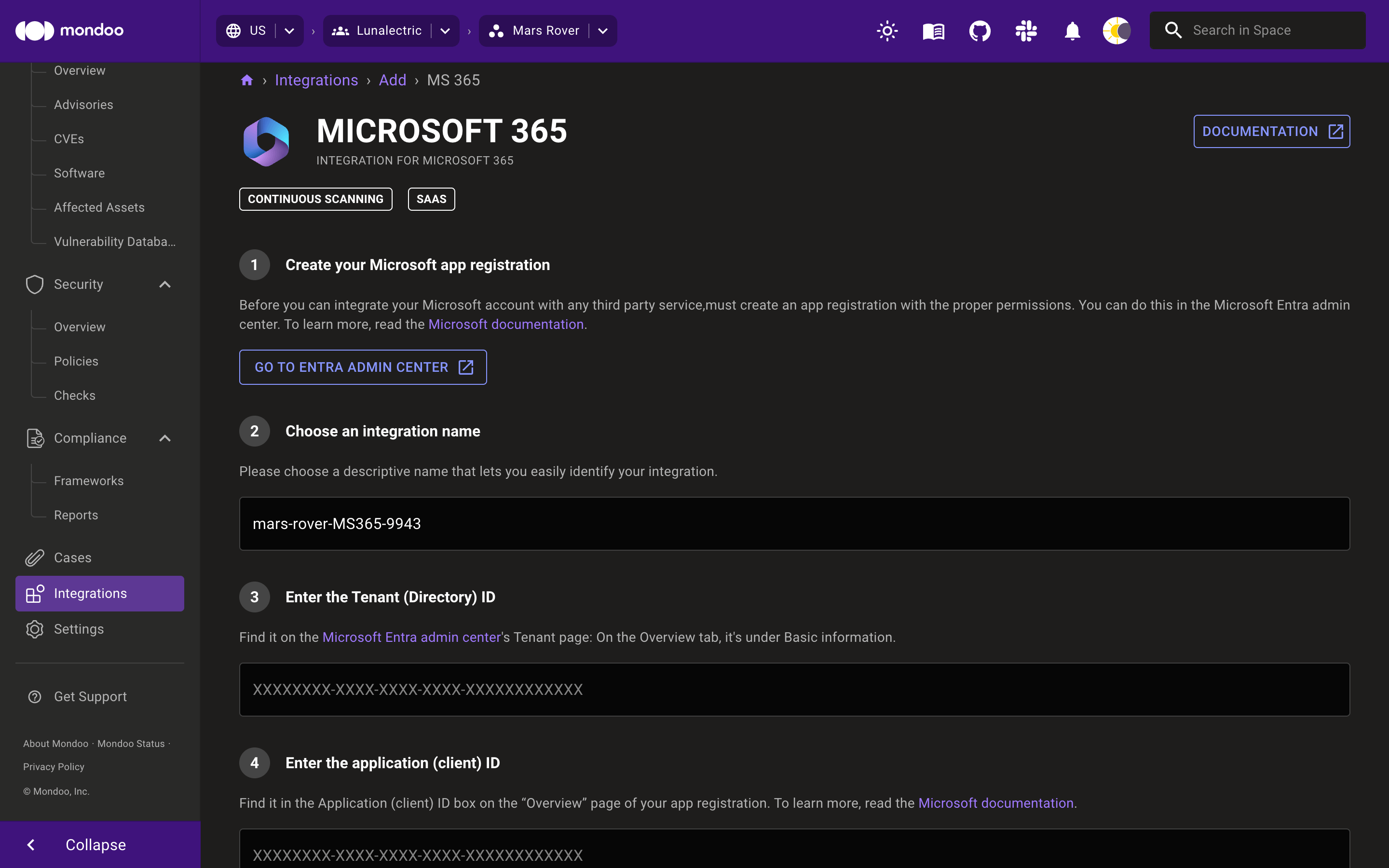The width and height of the screenshot is (1389, 868).
Task: Click the Cases sidebar icon
Action: pos(34,557)
